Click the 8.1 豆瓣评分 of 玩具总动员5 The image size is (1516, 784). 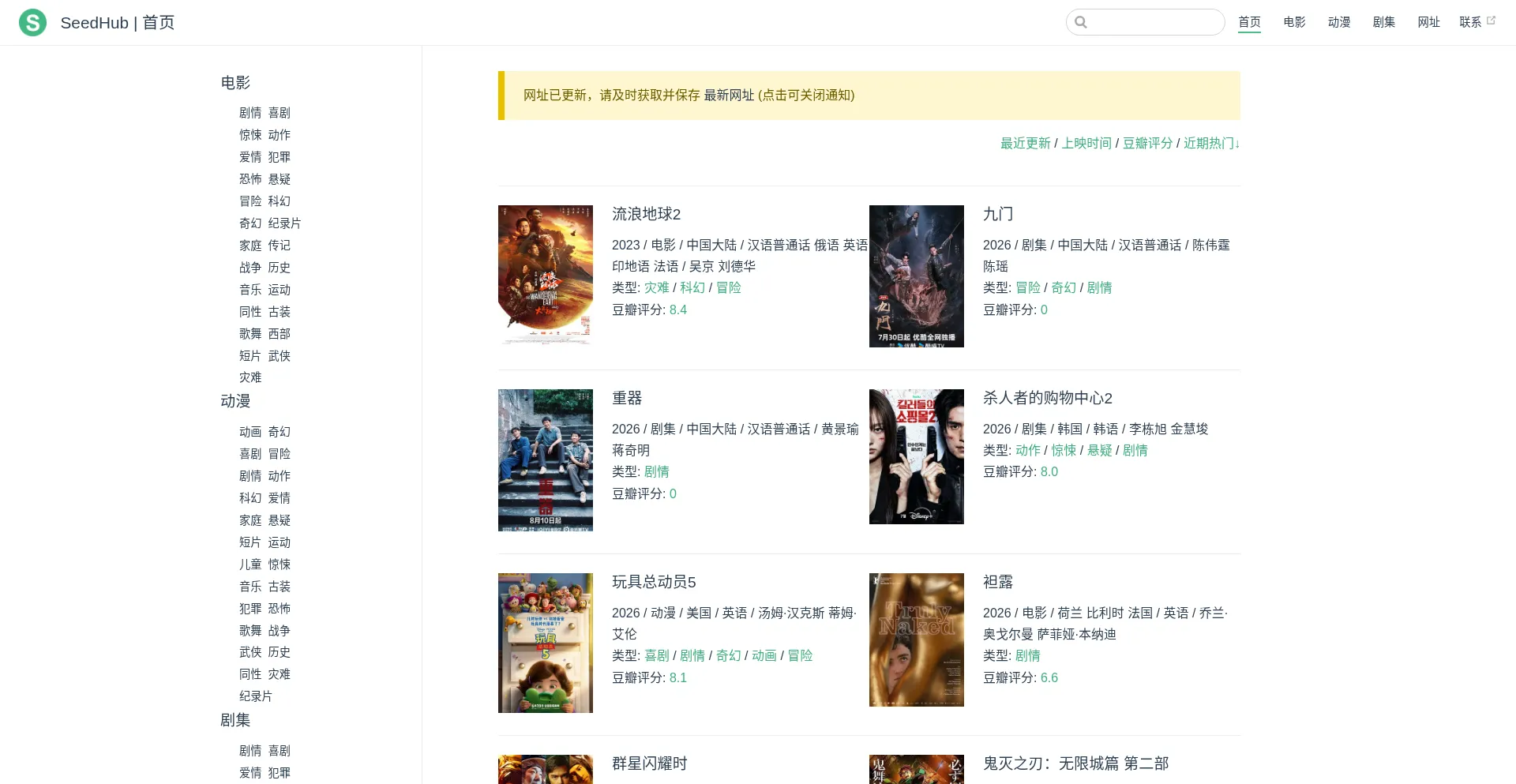click(678, 678)
